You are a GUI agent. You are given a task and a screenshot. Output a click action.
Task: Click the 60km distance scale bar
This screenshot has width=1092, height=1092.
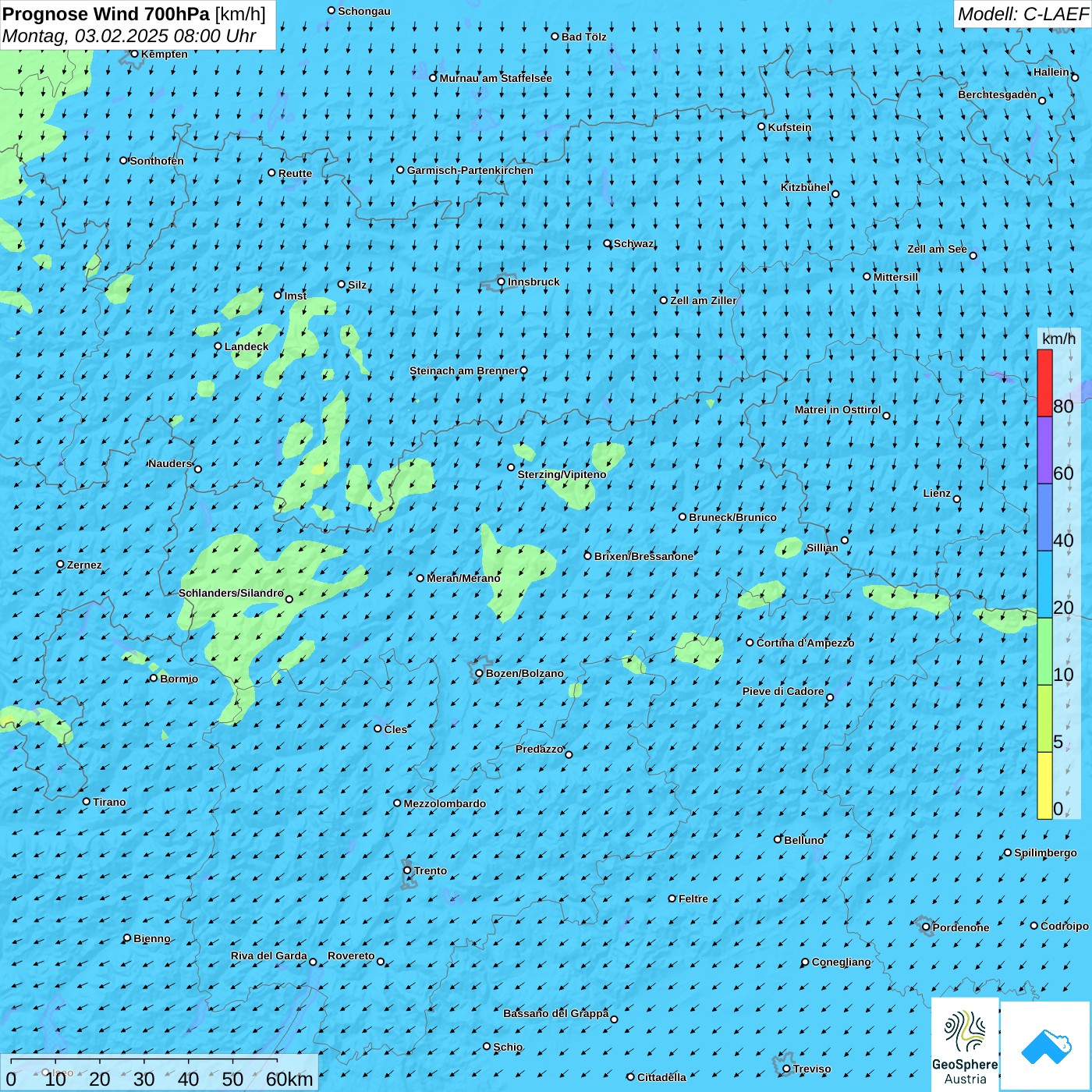(159, 1072)
